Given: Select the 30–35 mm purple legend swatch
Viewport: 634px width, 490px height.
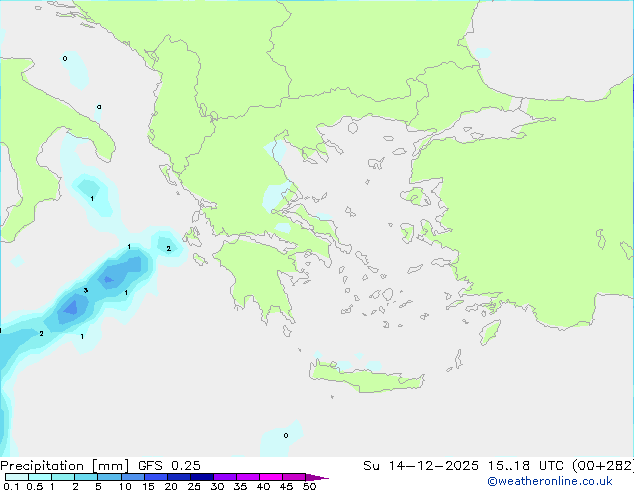Looking at the screenshot, I should 224,477.
